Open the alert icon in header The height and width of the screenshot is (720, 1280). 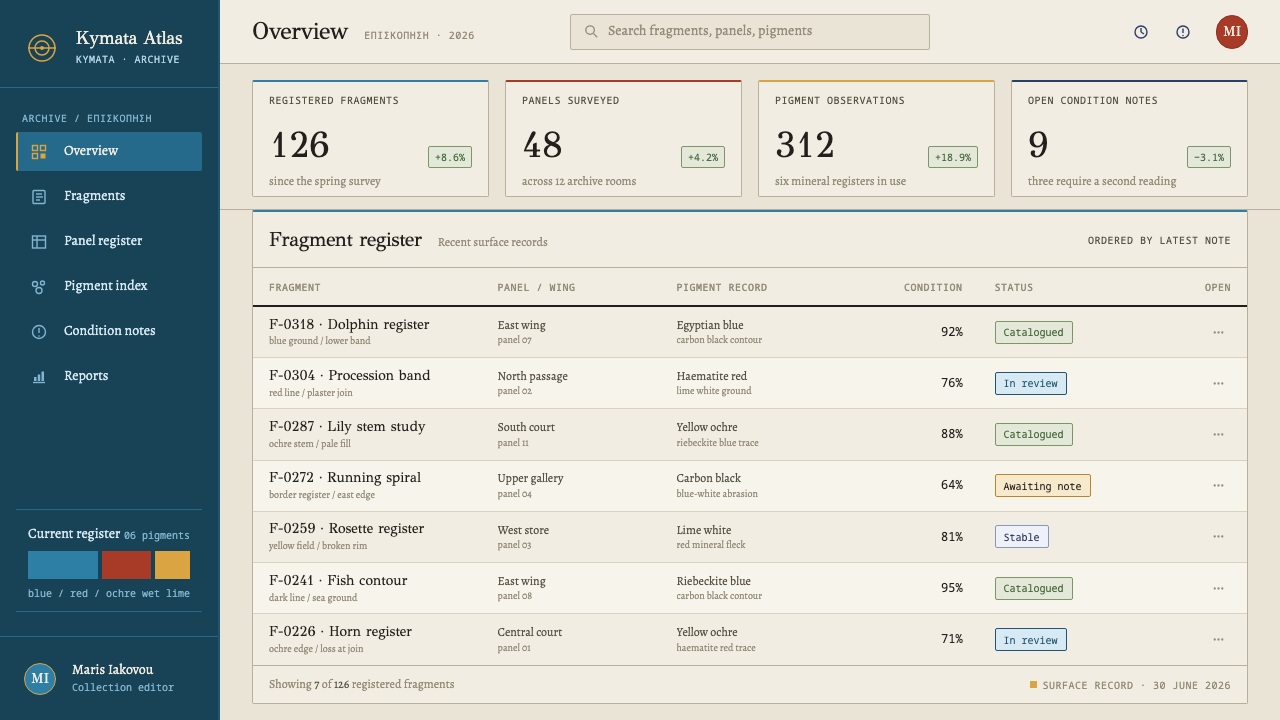click(x=1183, y=32)
